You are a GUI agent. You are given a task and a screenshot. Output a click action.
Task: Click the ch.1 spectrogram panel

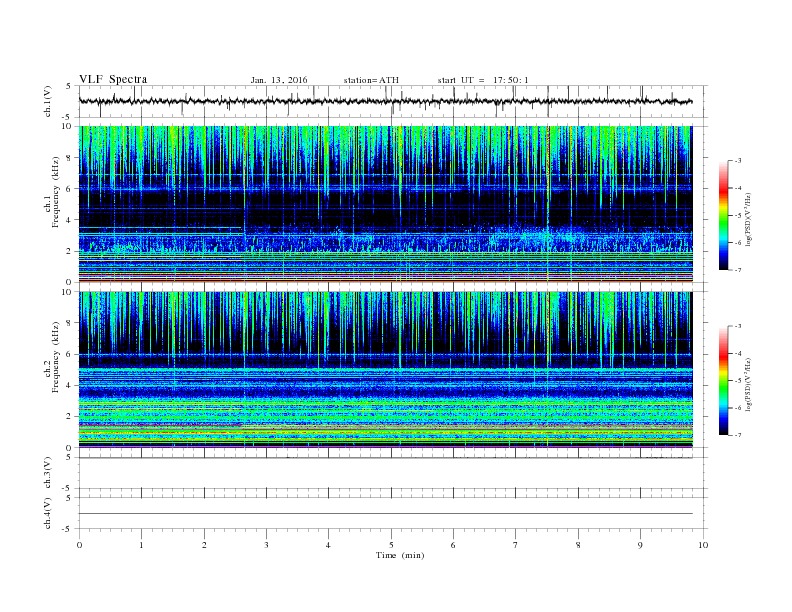(x=385, y=204)
